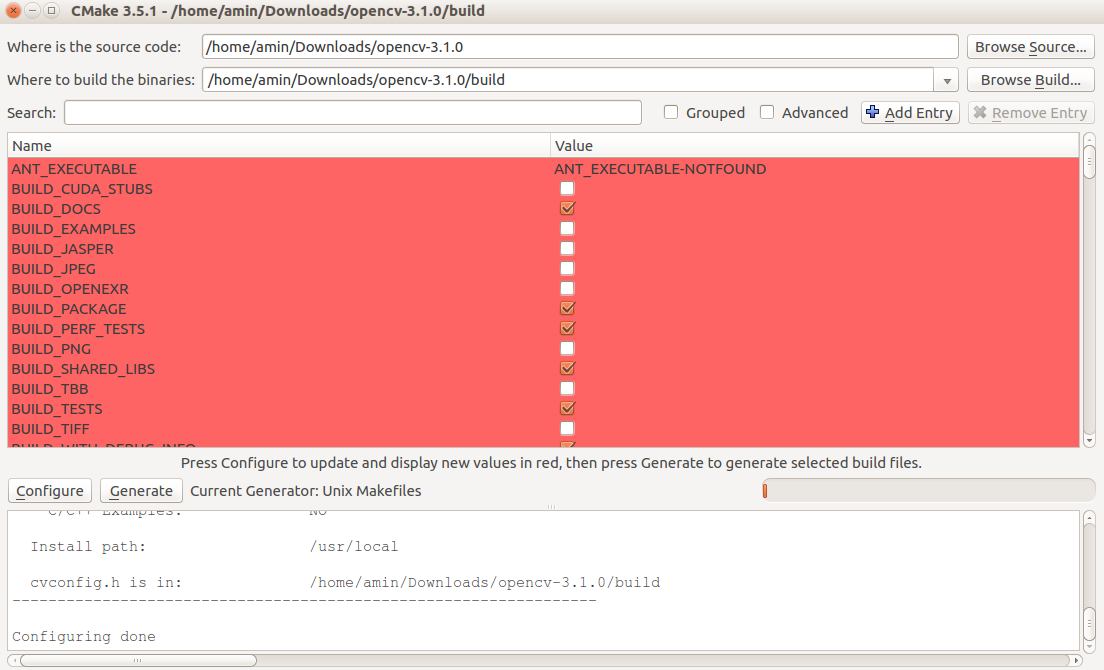
Task: Click the cache list scroll-down arrow
Action: pos(1089,441)
